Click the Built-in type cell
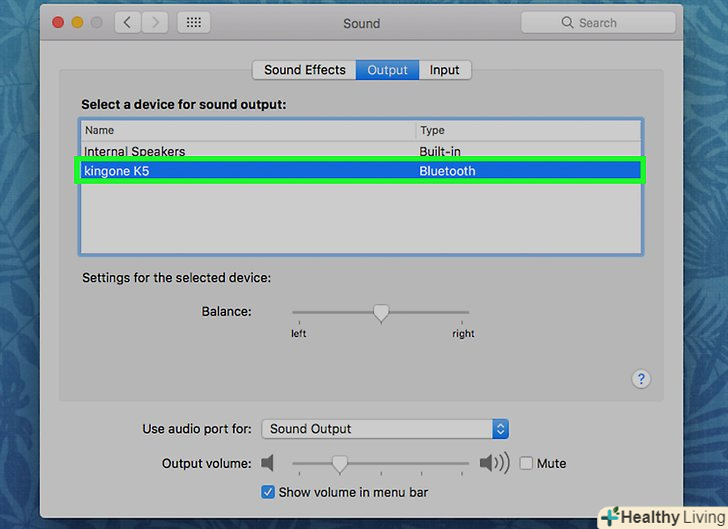 coord(440,151)
